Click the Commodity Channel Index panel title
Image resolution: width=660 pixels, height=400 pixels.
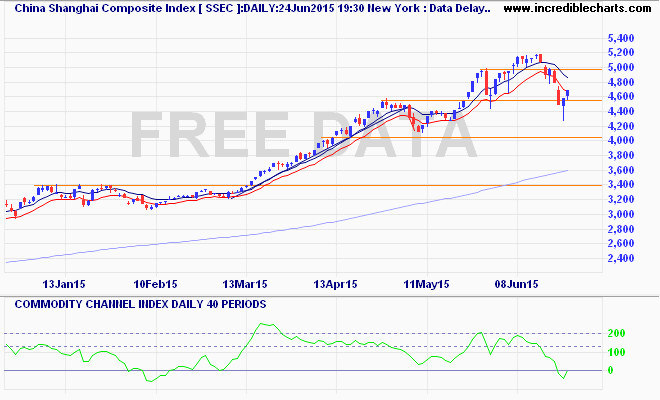(x=120, y=302)
